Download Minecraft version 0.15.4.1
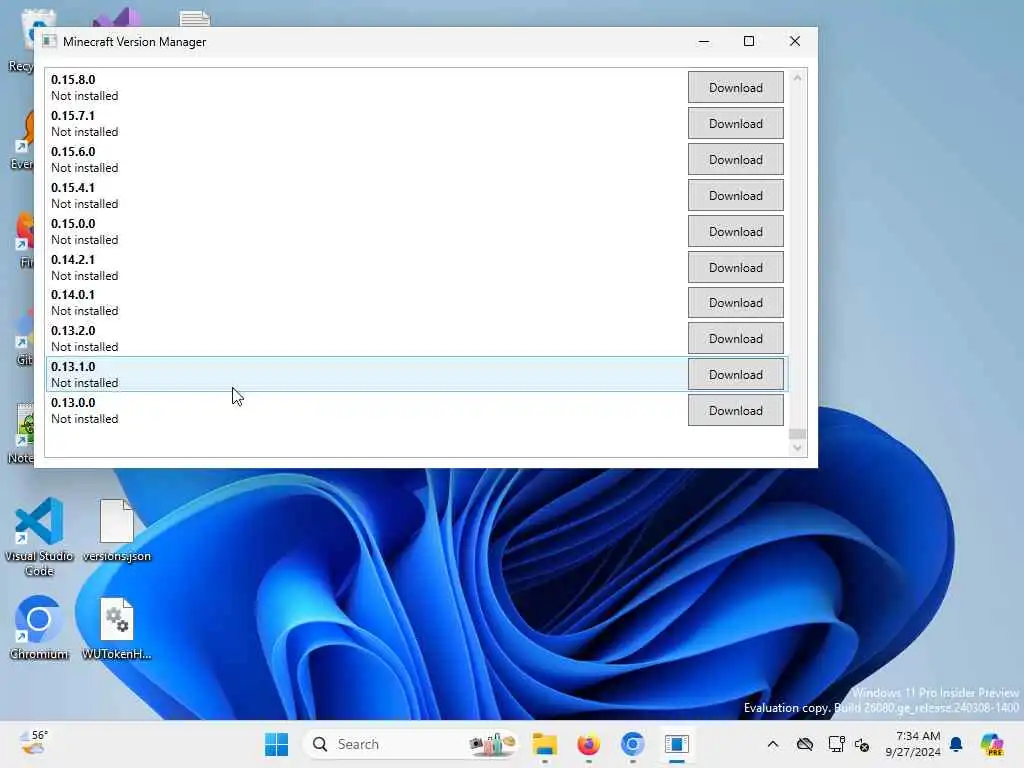Screen dimensions: 1024x768 click(x=735, y=195)
